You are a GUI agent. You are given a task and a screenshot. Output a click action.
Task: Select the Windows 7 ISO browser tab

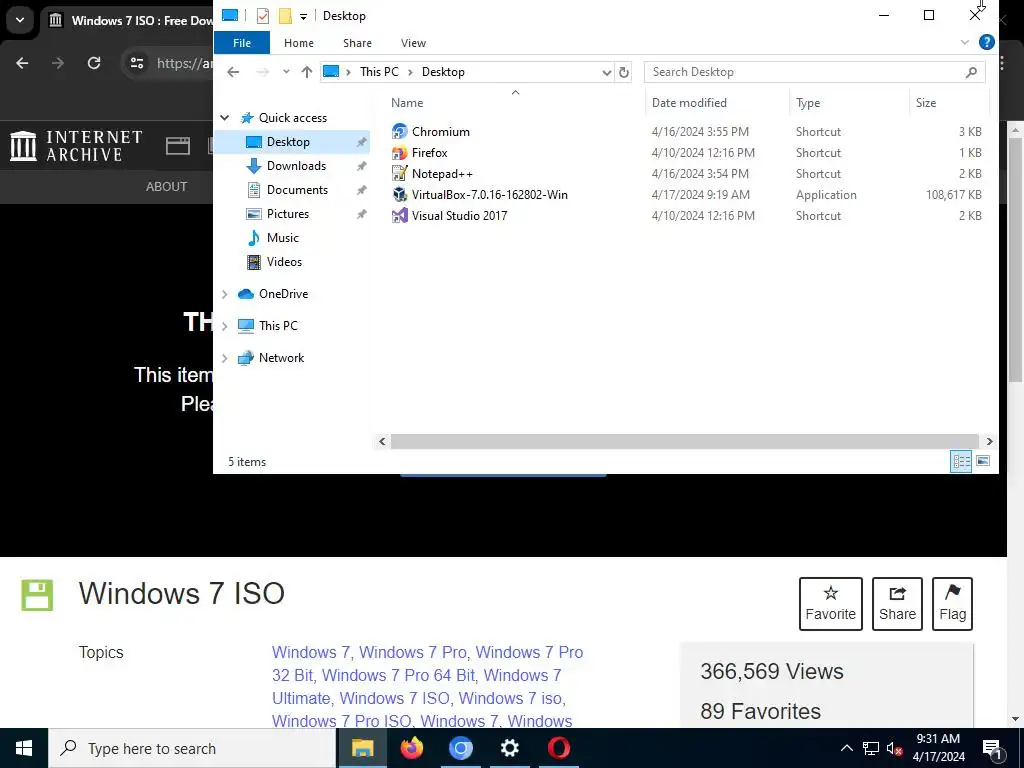point(130,21)
